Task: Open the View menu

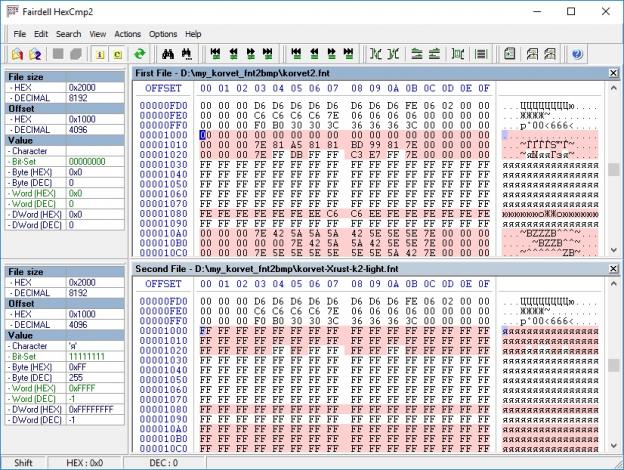Action: pyautogui.click(x=98, y=34)
